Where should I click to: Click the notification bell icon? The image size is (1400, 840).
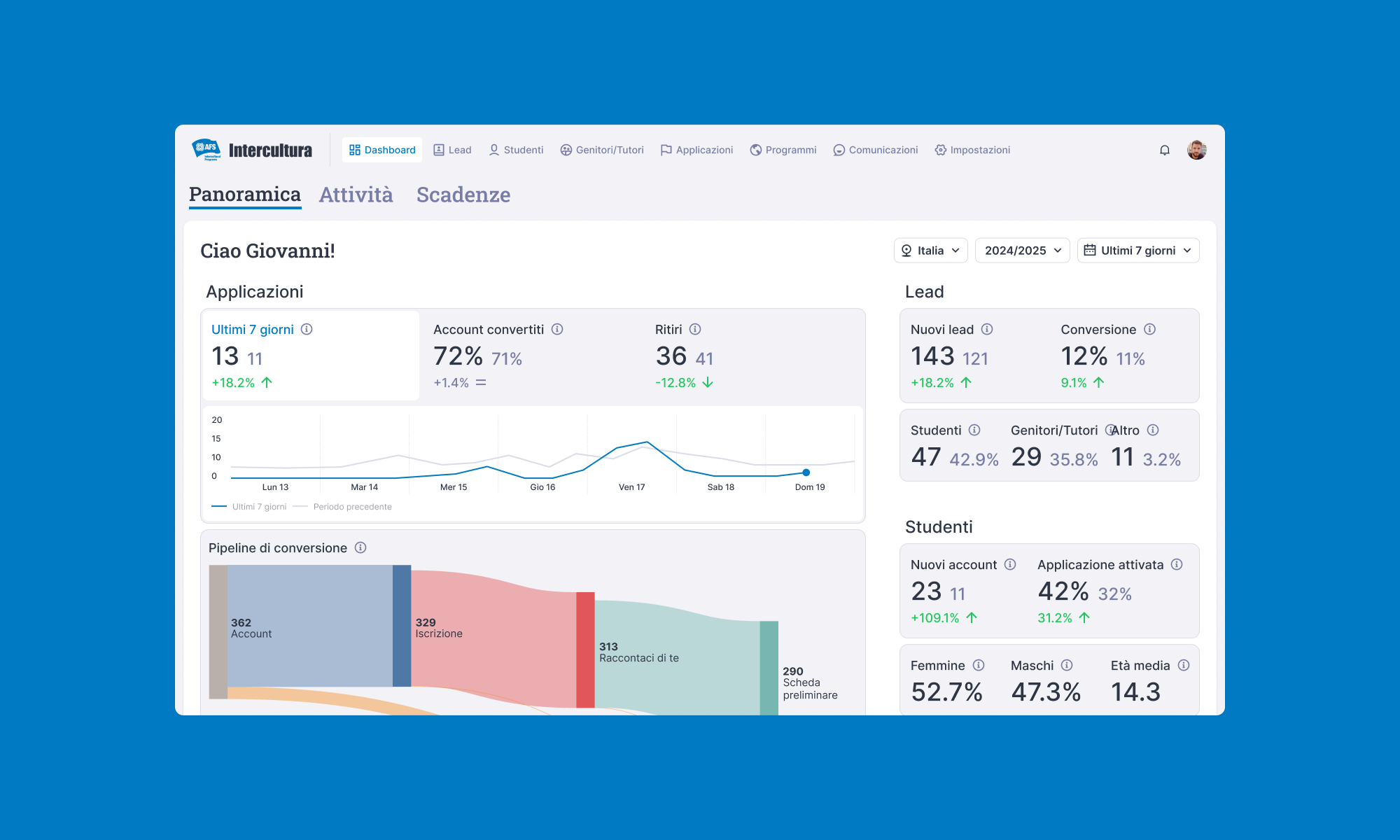(x=1164, y=150)
